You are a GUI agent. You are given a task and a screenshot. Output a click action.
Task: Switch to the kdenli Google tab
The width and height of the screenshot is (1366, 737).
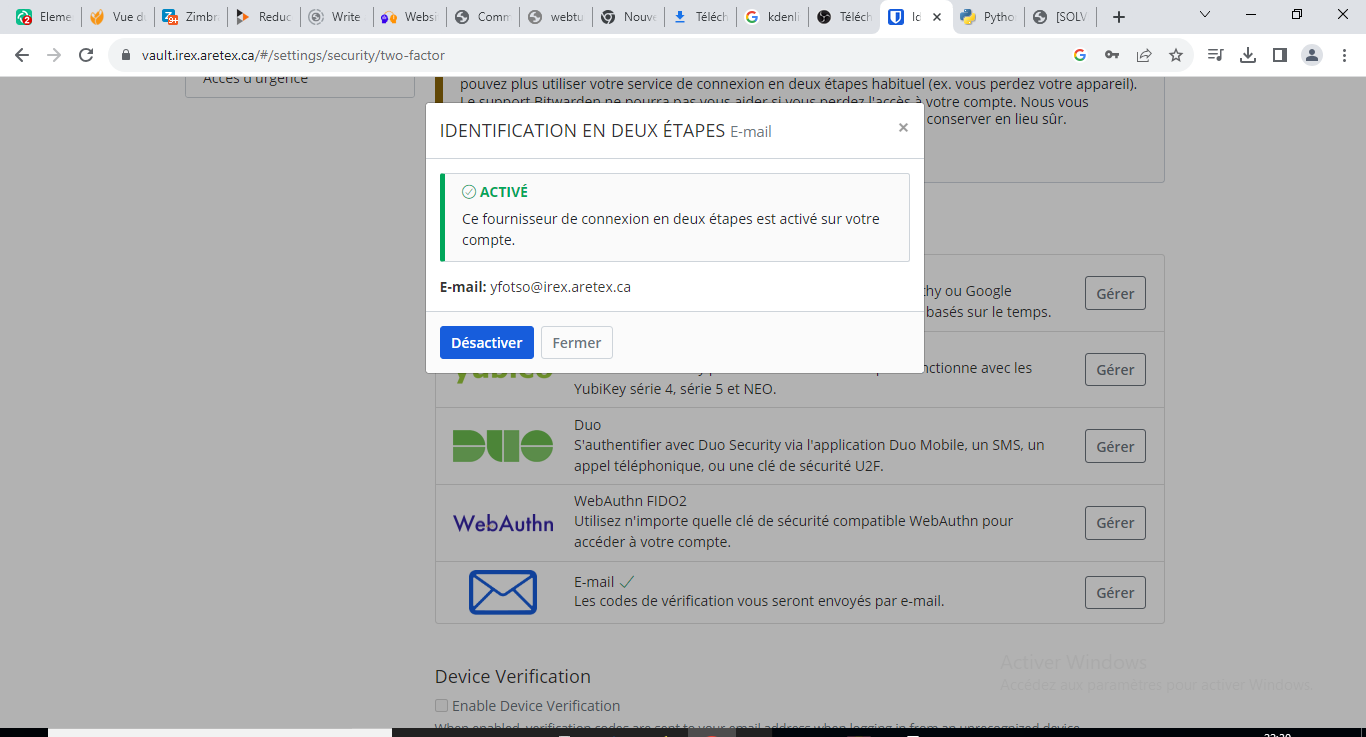point(774,17)
